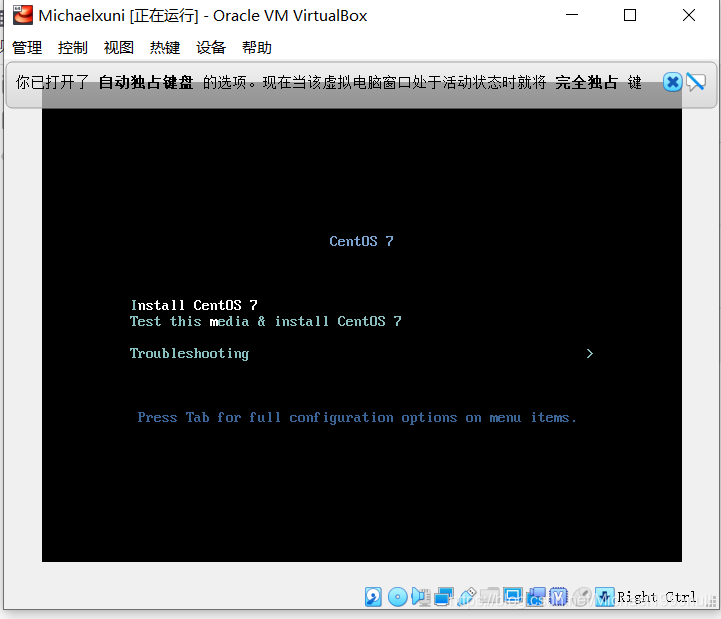
Task: Click the hard disk activity status icon
Action: click(373, 597)
